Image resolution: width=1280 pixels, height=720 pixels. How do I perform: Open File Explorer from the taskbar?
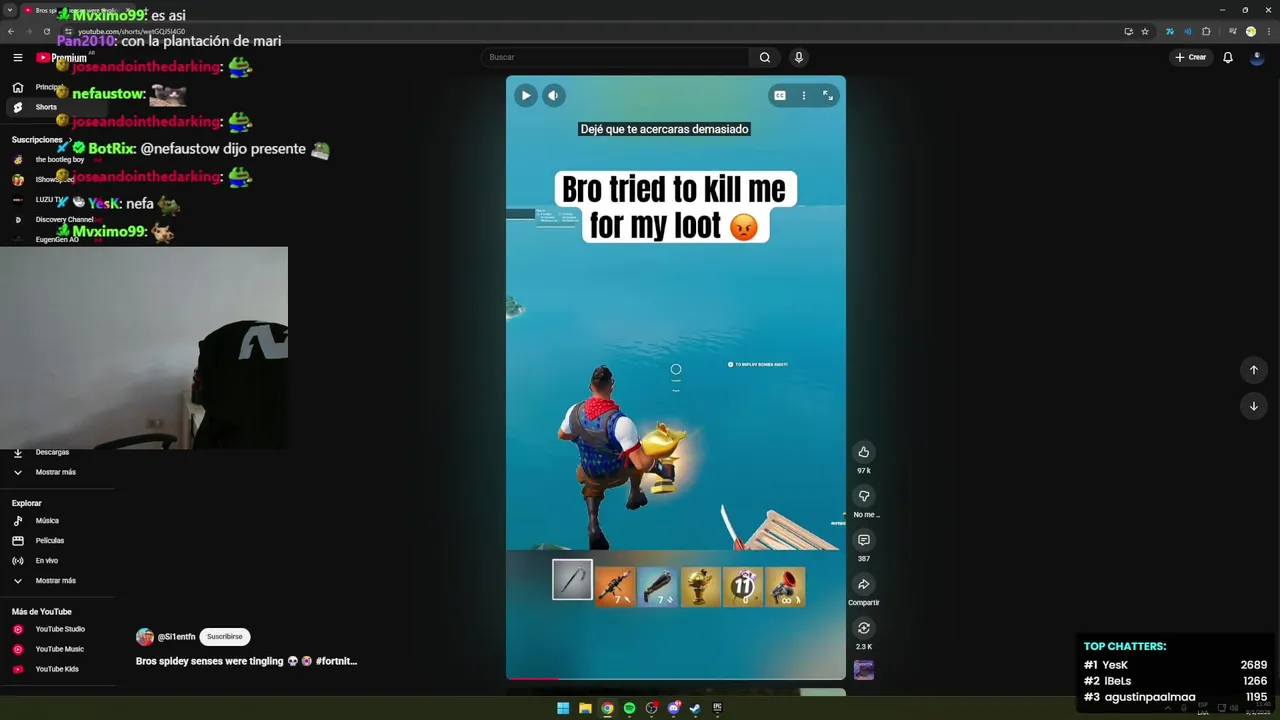click(x=585, y=708)
